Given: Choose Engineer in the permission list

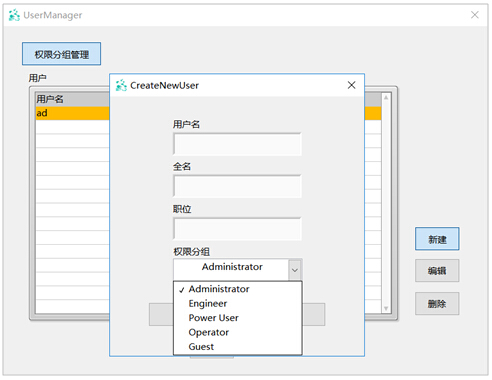Looking at the screenshot, I should pos(208,304).
